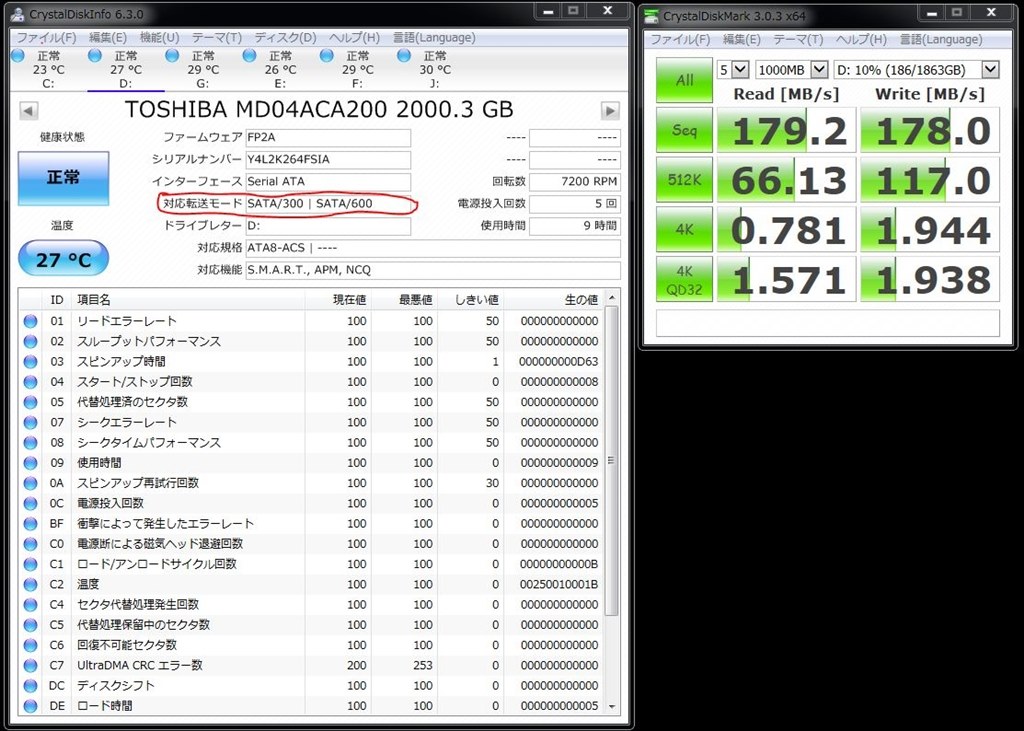Open ファイル(F) menu in CrystalDiskMark
The image size is (1024, 731).
(x=680, y=39)
